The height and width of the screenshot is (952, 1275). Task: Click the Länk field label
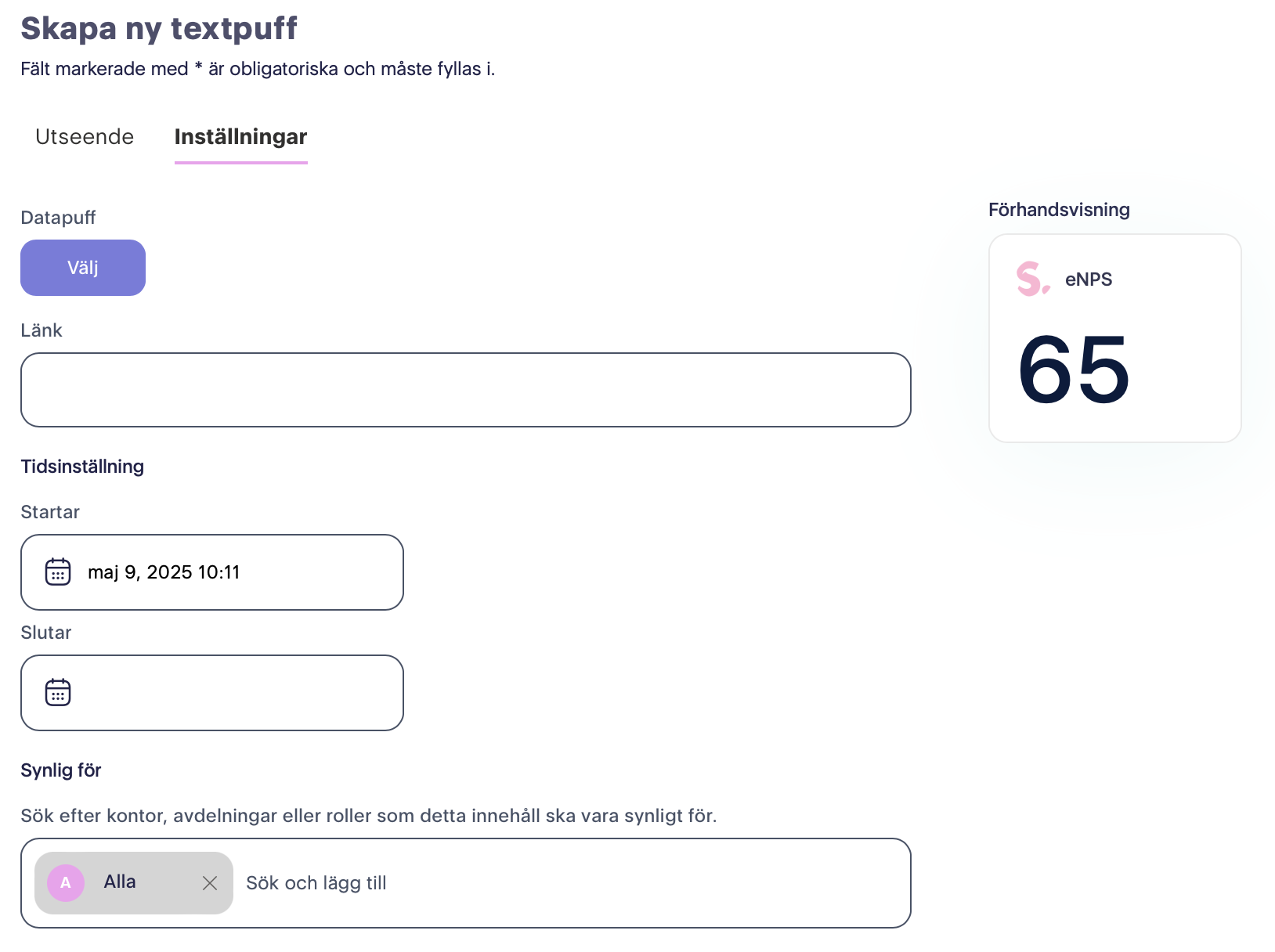(42, 330)
